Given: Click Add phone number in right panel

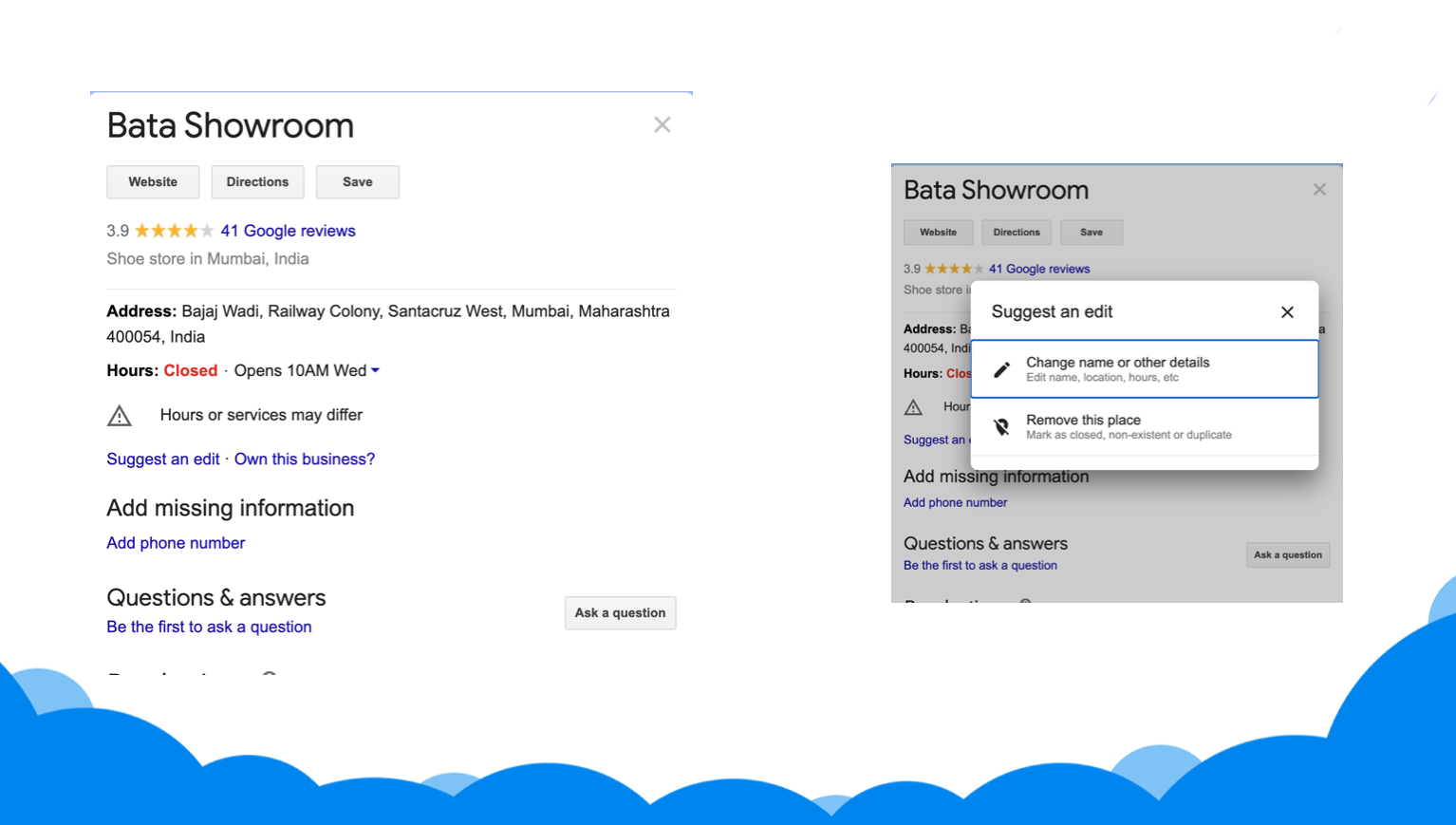Looking at the screenshot, I should point(955,502).
